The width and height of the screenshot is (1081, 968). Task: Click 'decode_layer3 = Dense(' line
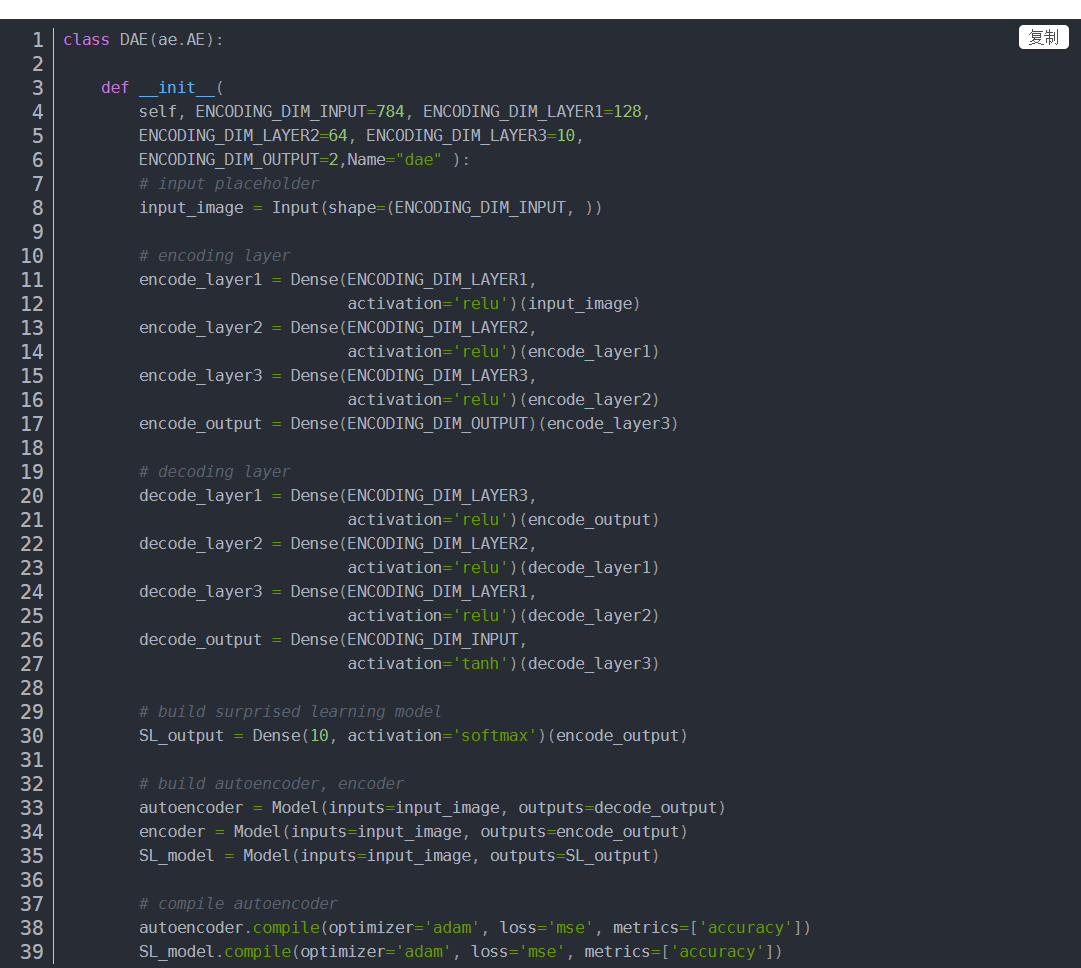pos(337,592)
